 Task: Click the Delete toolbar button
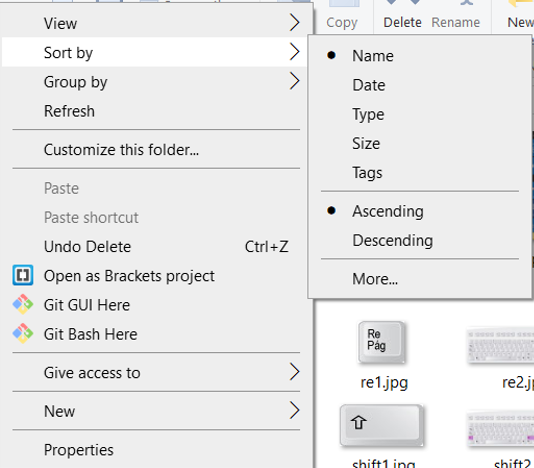click(402, 22)
